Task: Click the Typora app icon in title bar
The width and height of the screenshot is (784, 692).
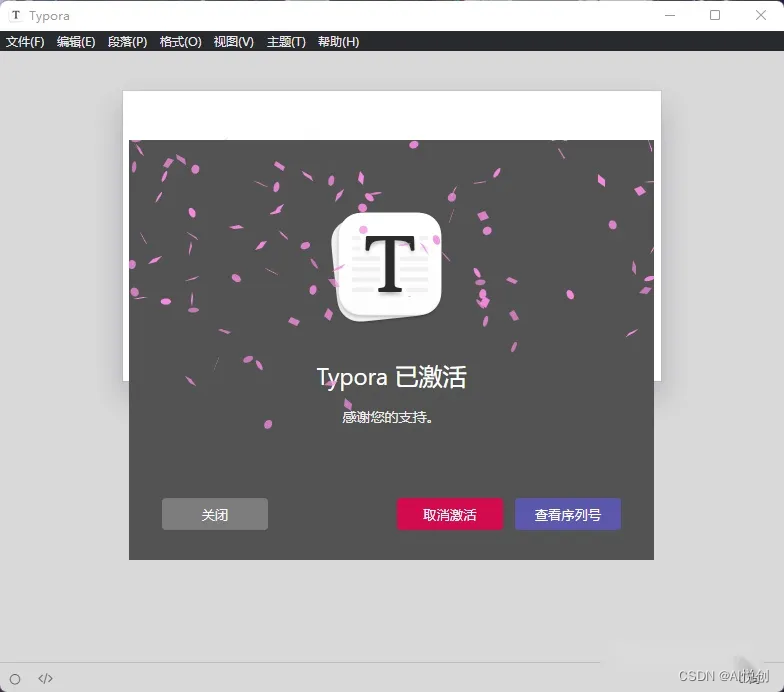Action: (16, 16)
